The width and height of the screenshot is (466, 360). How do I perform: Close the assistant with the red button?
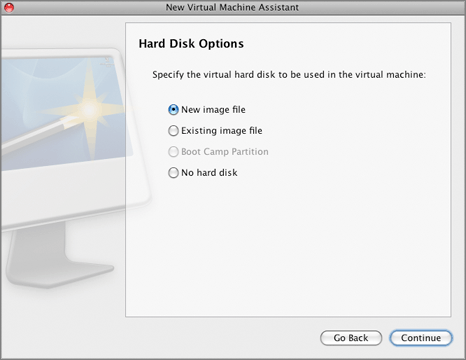click(9, 7)
